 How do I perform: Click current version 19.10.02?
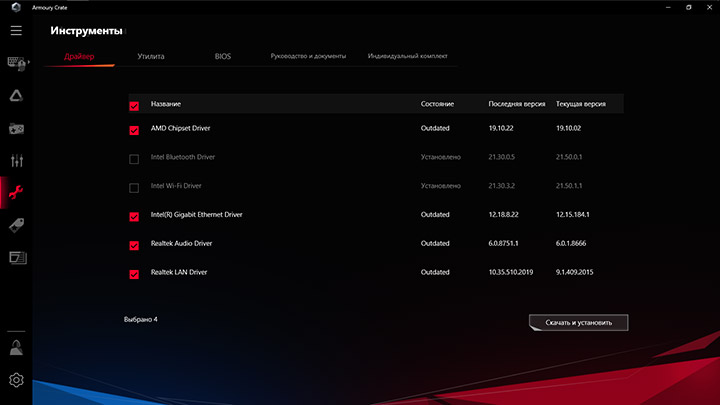[568, 128]
